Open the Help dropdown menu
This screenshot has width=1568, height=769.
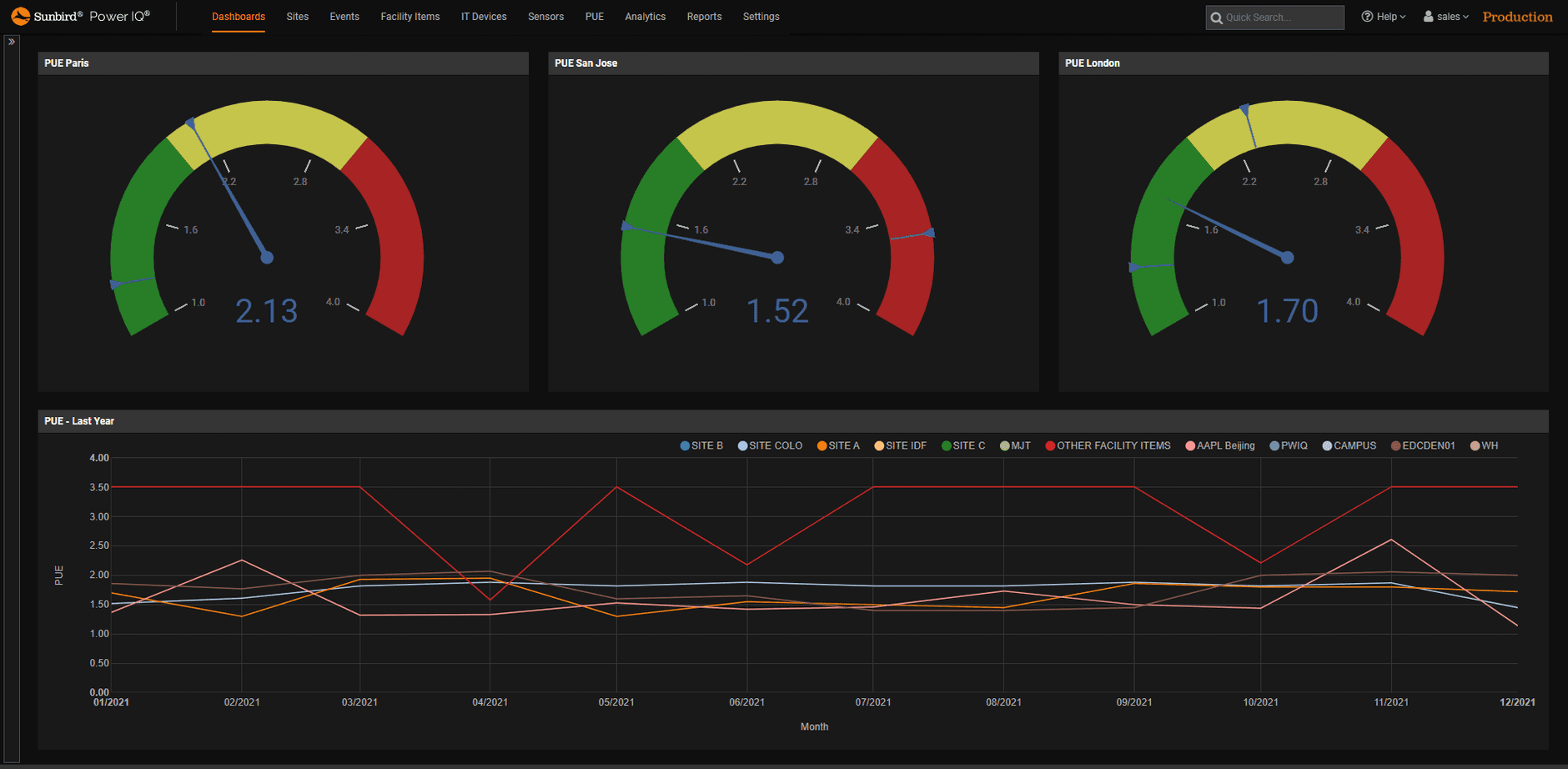[x=1385, y=16]
